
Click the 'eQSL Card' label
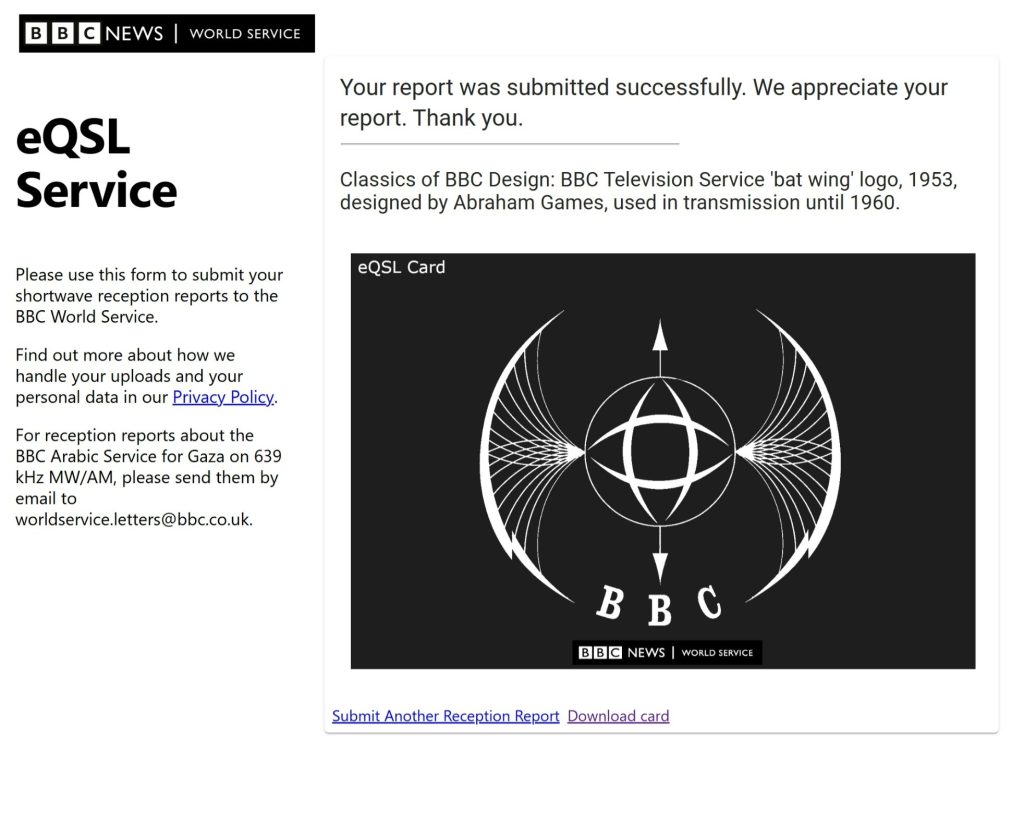[402, 267]
